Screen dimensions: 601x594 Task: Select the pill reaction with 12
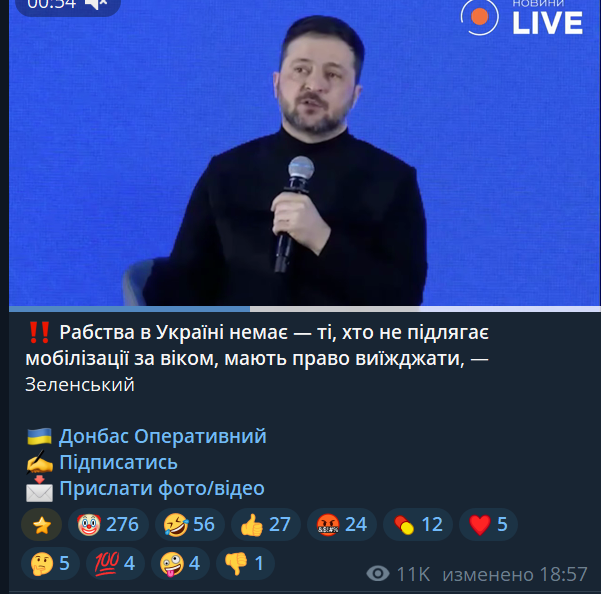(418, 524)
